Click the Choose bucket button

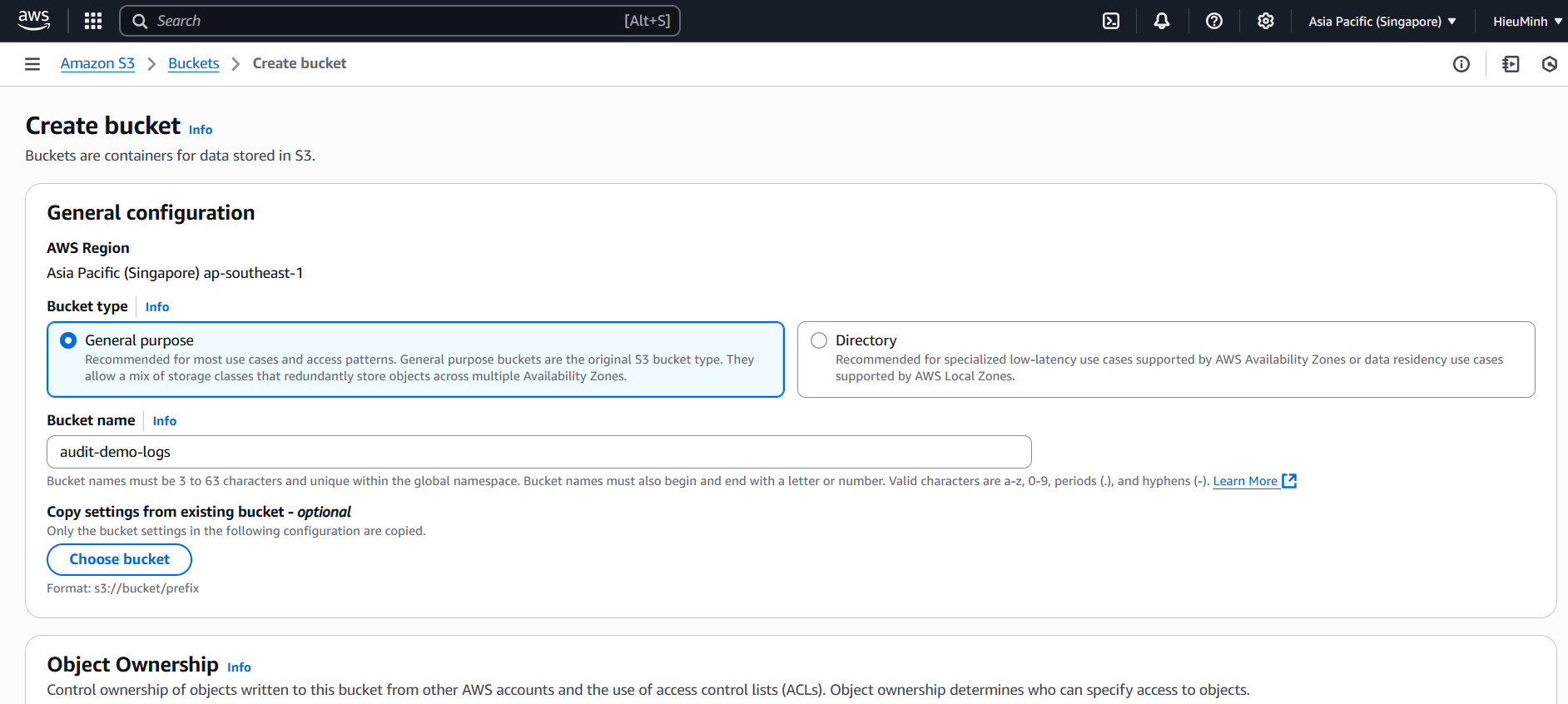120,559
